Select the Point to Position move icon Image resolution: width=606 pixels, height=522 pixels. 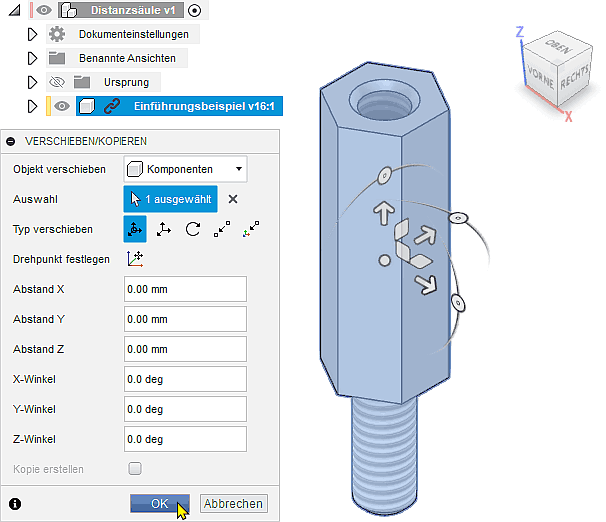251,229
